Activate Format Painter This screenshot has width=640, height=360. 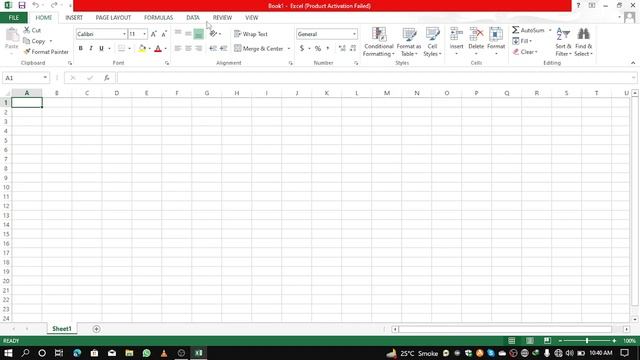pyautogui.click(x=46, y=52)
